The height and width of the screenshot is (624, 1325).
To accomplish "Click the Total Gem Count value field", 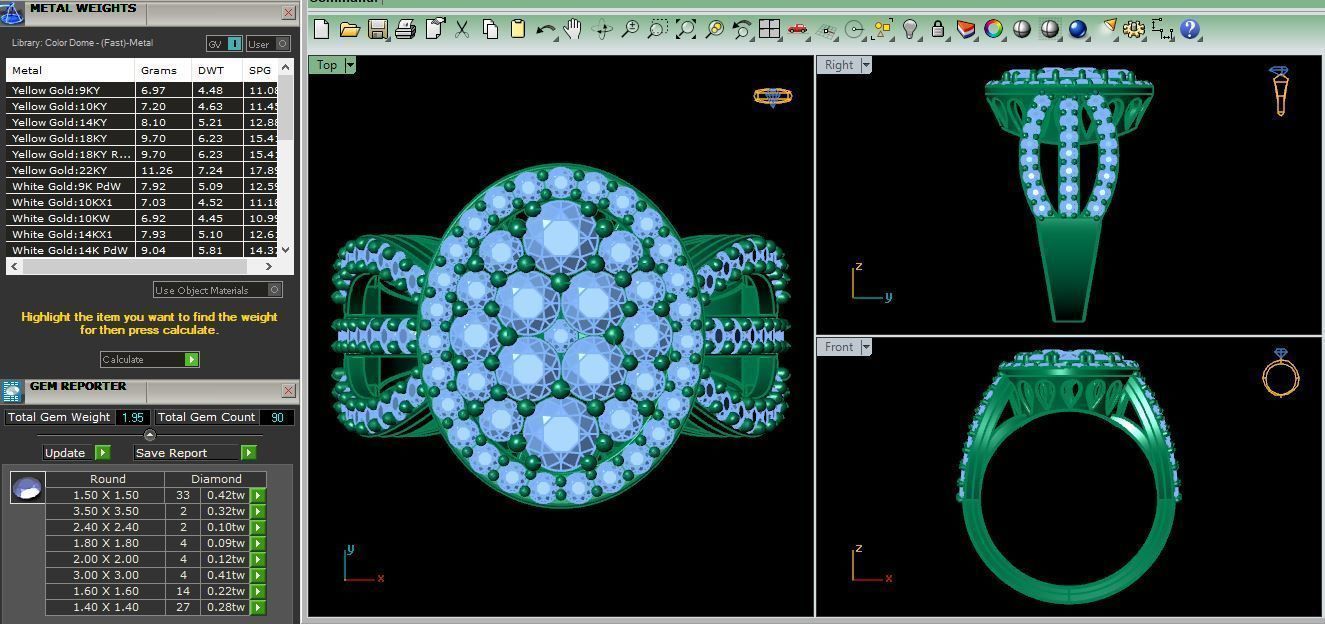I will tap(277, 417).
